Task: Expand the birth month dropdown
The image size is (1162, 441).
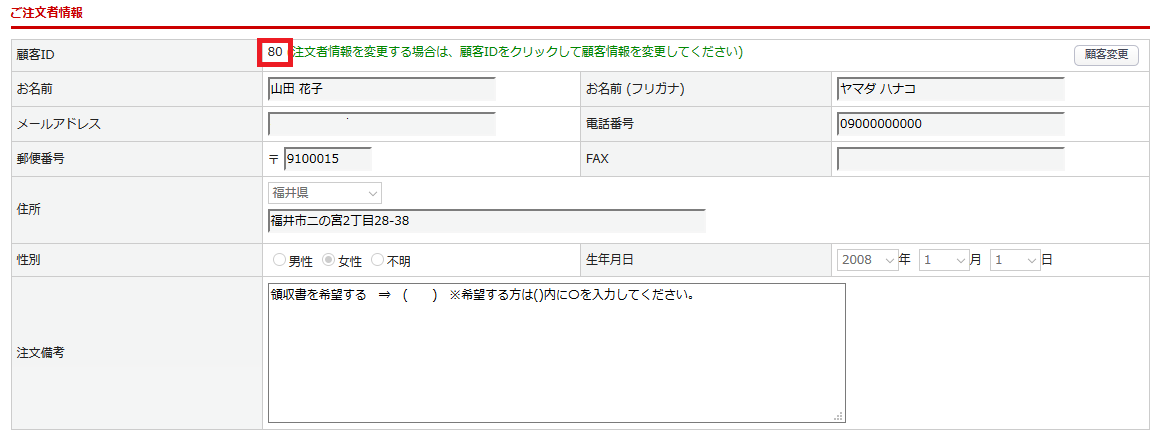Action: pos(944,260)
